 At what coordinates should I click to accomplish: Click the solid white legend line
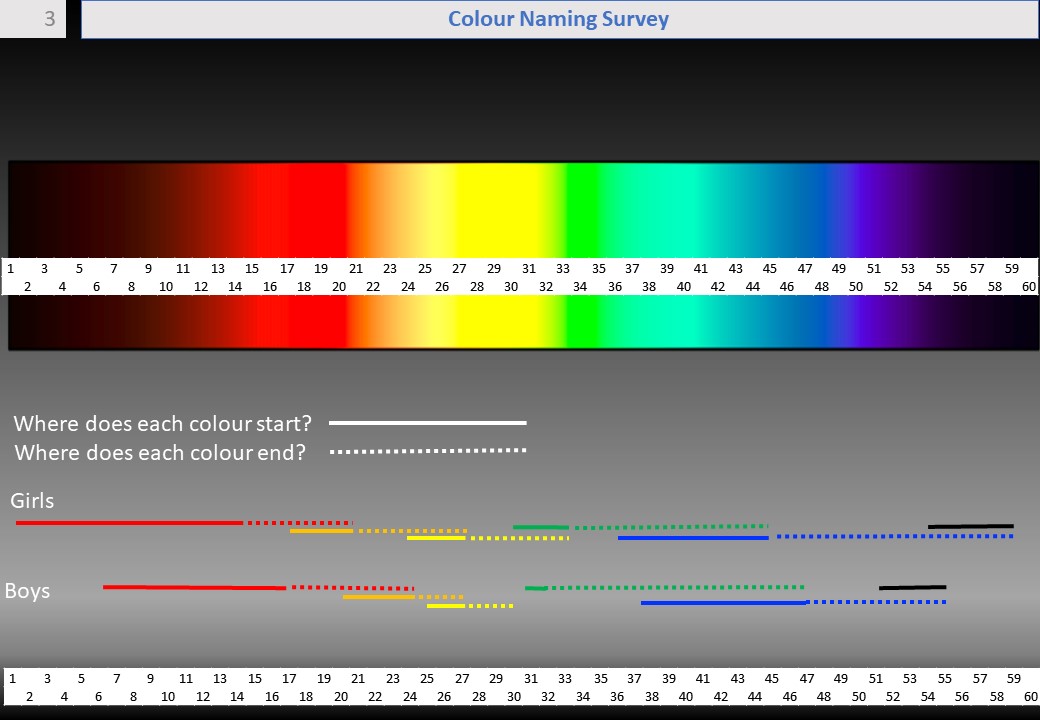point(427,423)
